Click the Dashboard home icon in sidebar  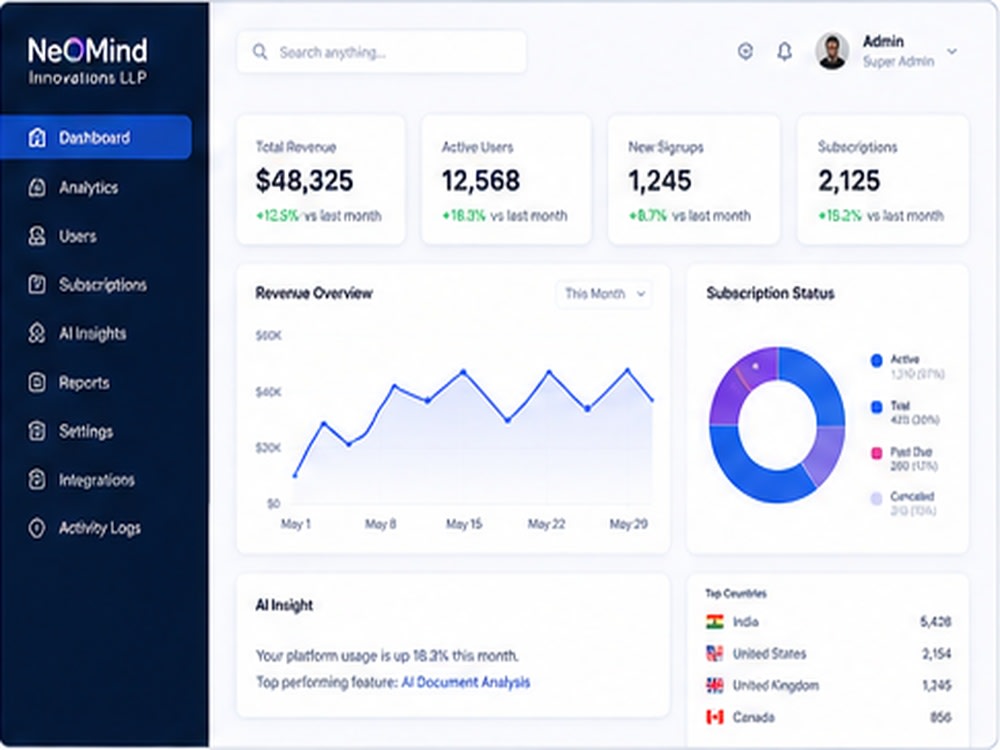37,137
